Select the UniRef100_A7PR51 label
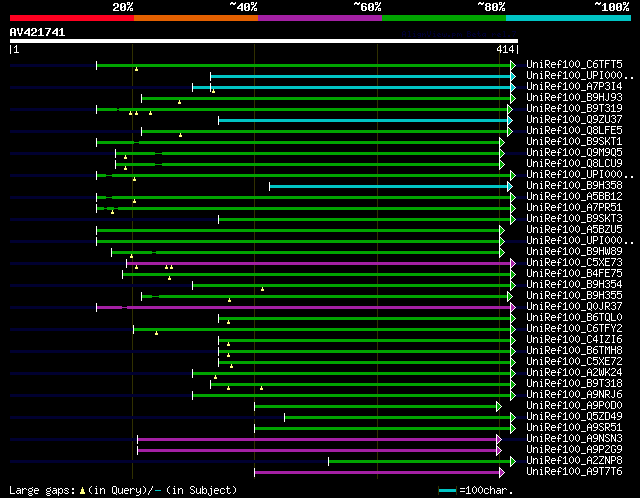 coord(574,208)
